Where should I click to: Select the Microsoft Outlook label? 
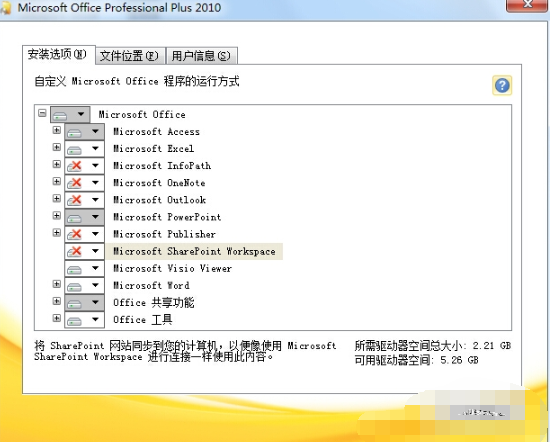[159, 200]
